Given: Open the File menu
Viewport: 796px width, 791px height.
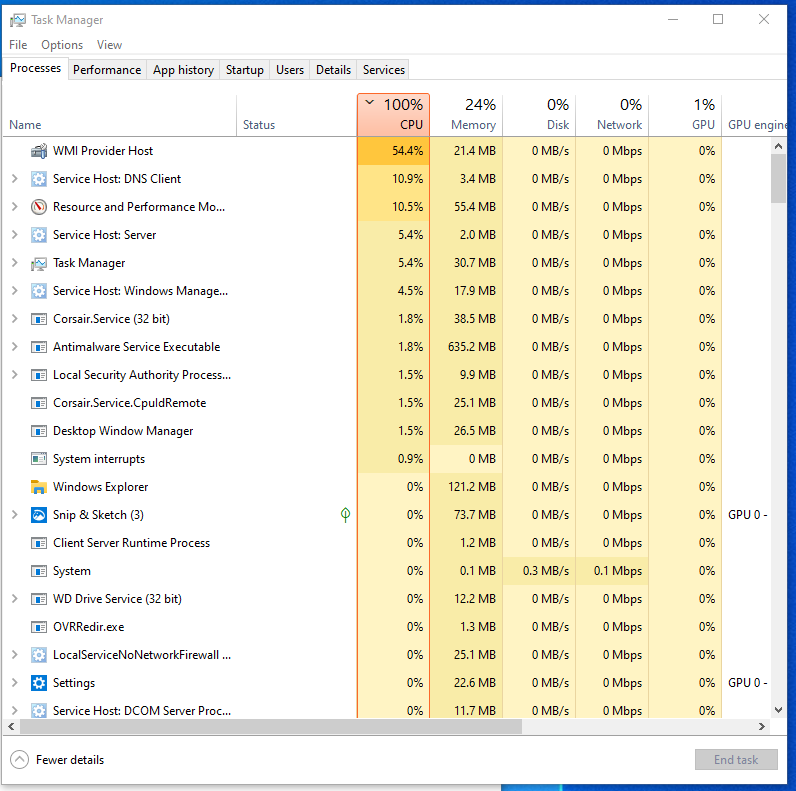Looking at the screenshot, I should (18, 45).
